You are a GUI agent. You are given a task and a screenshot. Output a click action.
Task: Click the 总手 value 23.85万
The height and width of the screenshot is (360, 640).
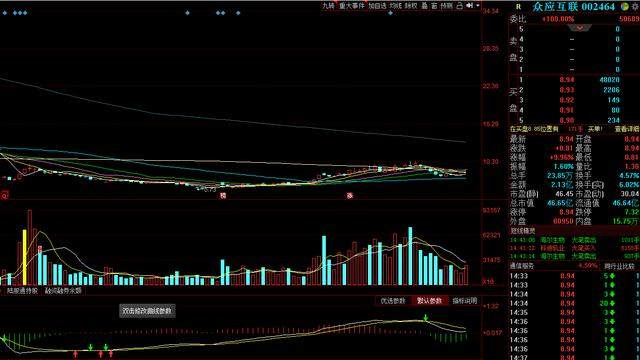(559, 176)
